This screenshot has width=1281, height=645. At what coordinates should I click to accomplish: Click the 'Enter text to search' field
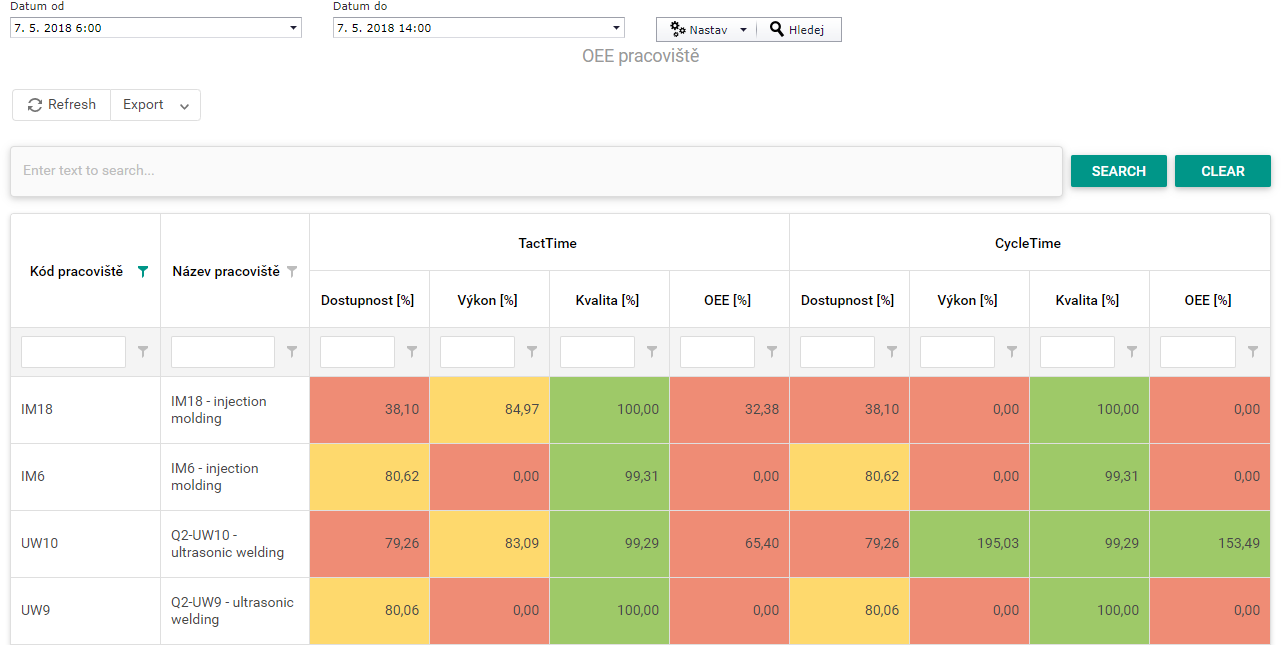(536, 171)
